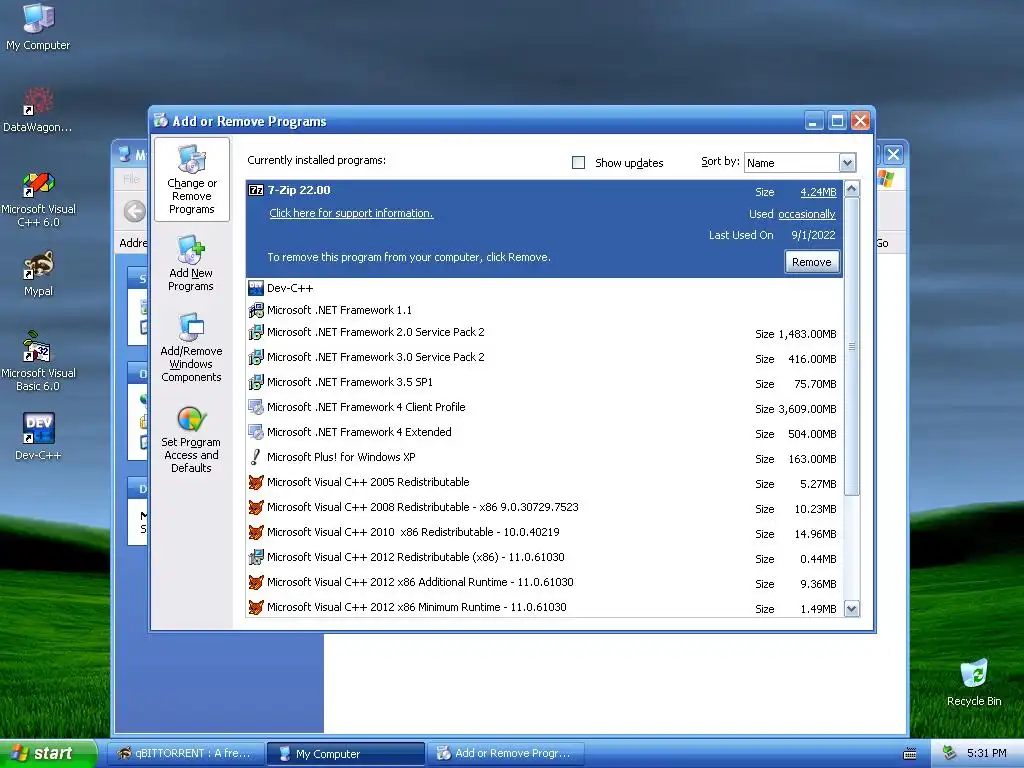Select Visual C++ 2005 Redistributable entry
1024x768 pixels.
(545, 482)
